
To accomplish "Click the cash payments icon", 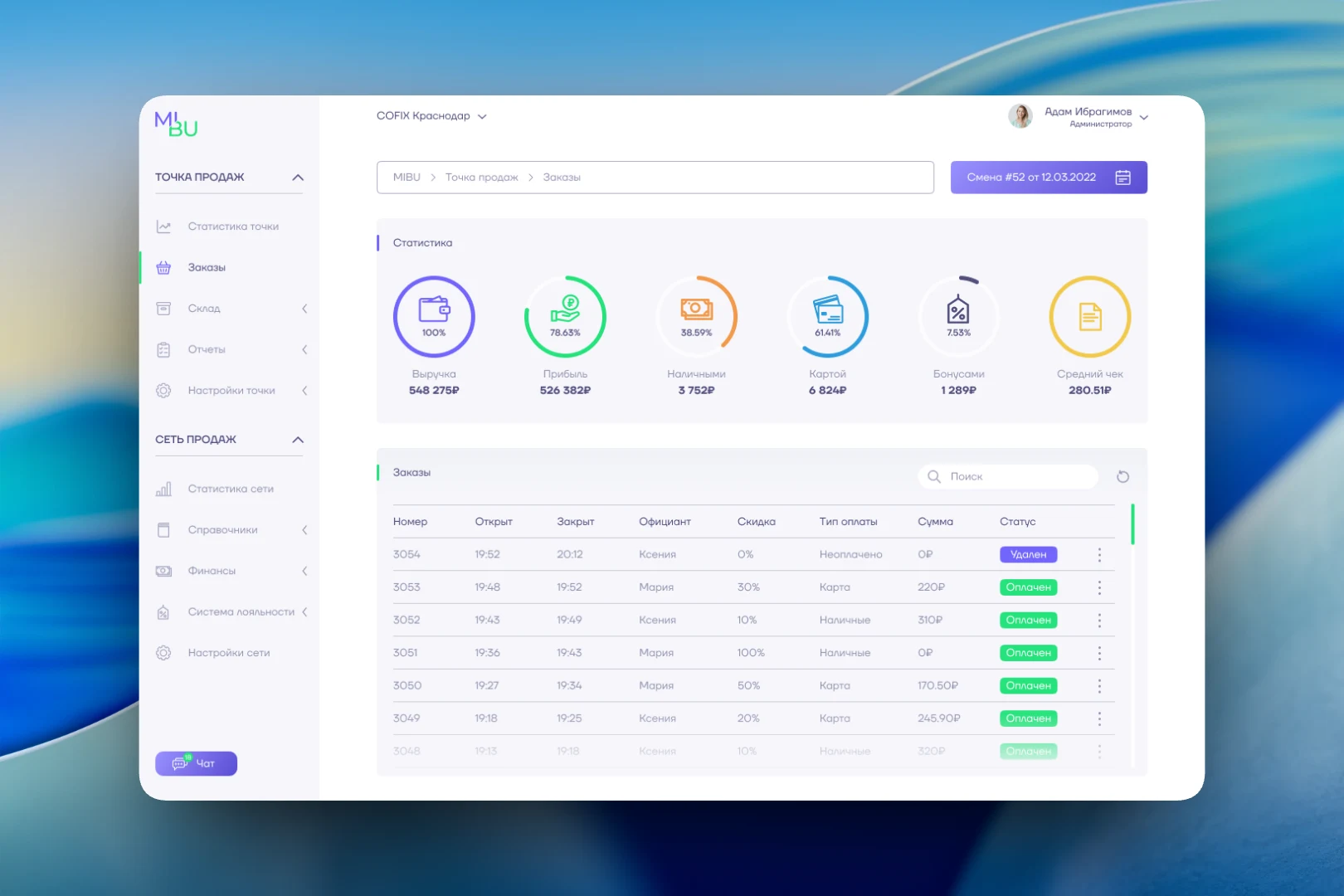I will [696, 309].
